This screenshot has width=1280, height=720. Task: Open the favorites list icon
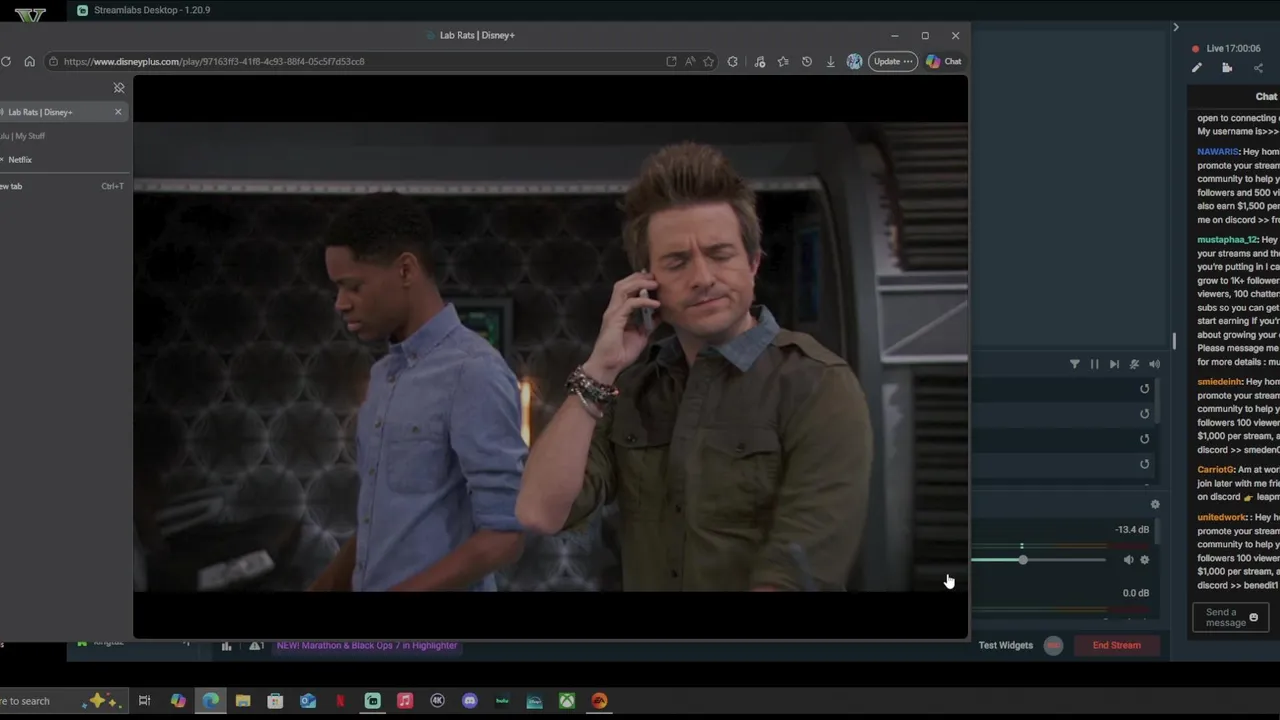[x=783, y=61]
